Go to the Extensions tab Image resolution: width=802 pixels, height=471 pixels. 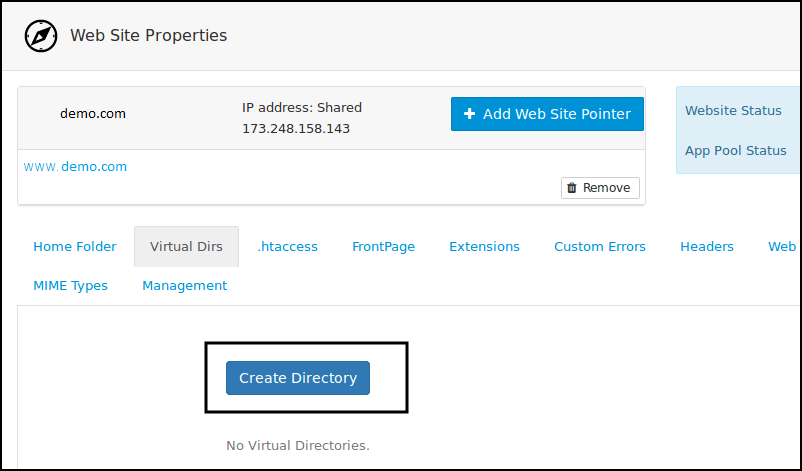pyautogui.click(x=484, y=247)
